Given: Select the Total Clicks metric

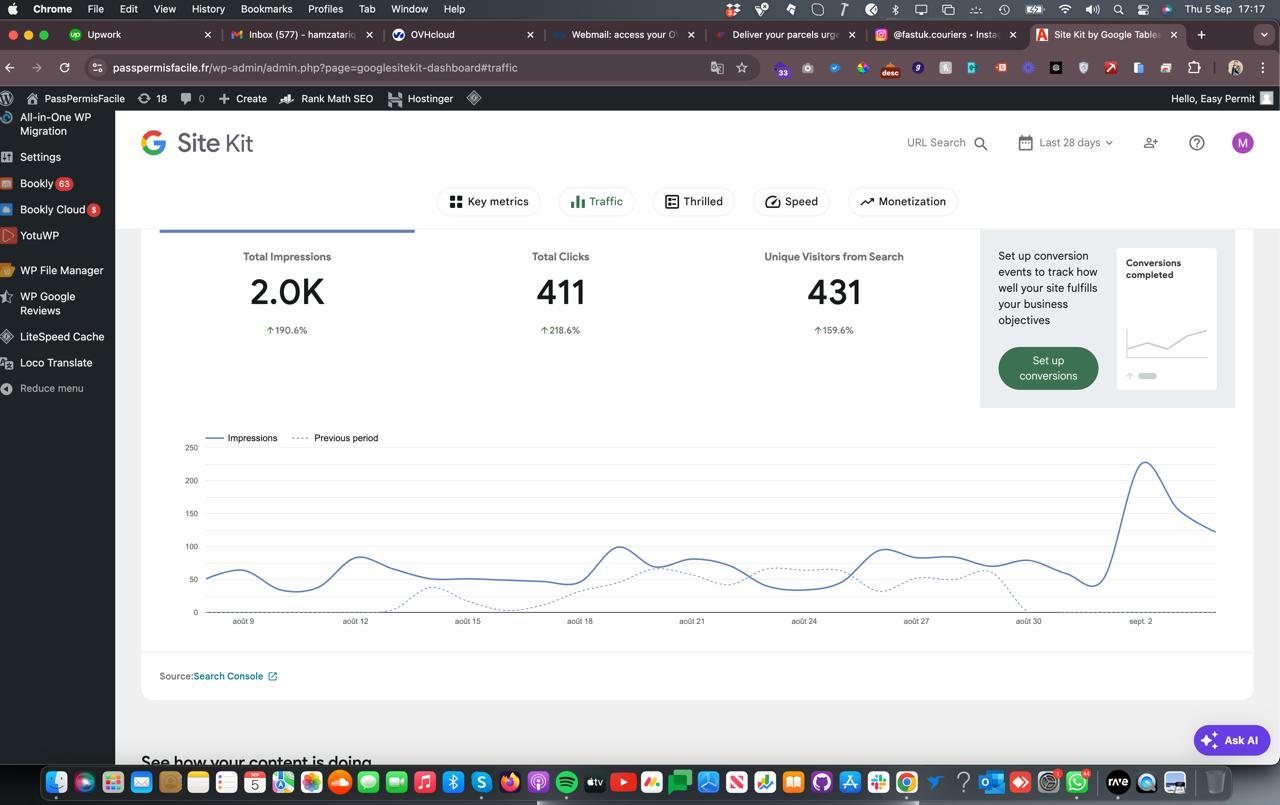Looking at the screenshot, I should point(560,292).
